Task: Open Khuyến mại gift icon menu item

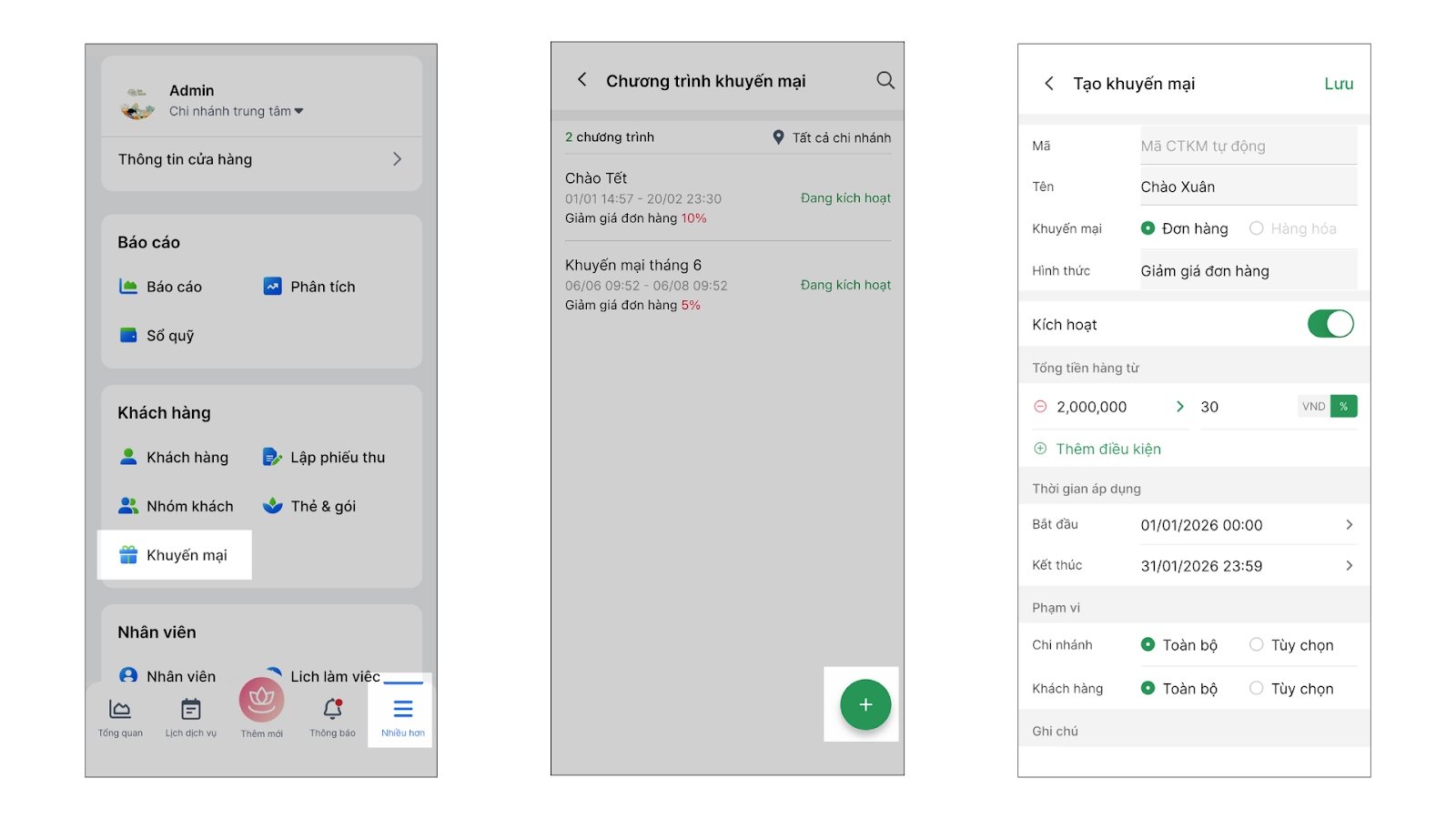Action: pos(174,555)
